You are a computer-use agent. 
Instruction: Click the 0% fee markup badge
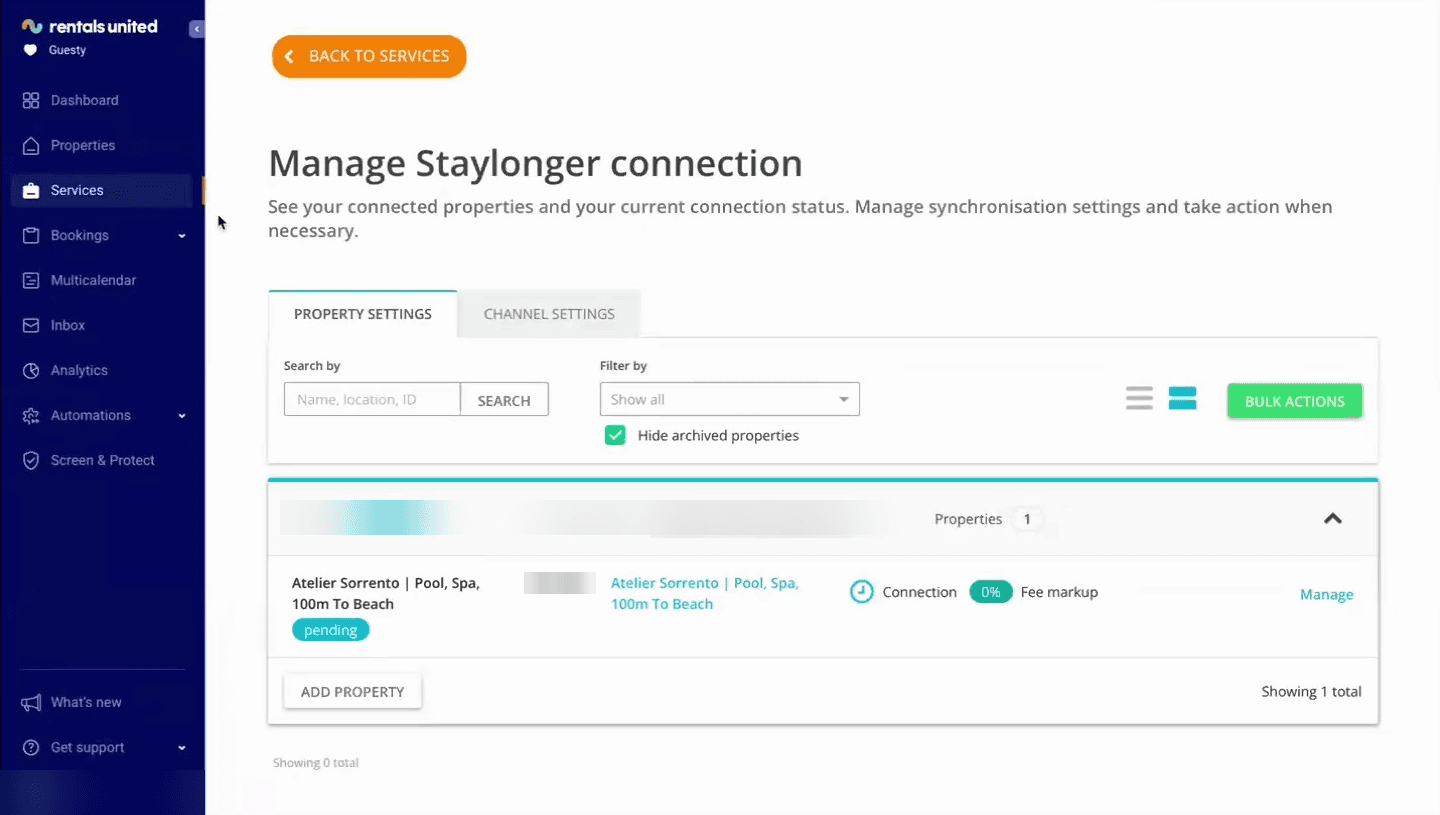[991, 592]
